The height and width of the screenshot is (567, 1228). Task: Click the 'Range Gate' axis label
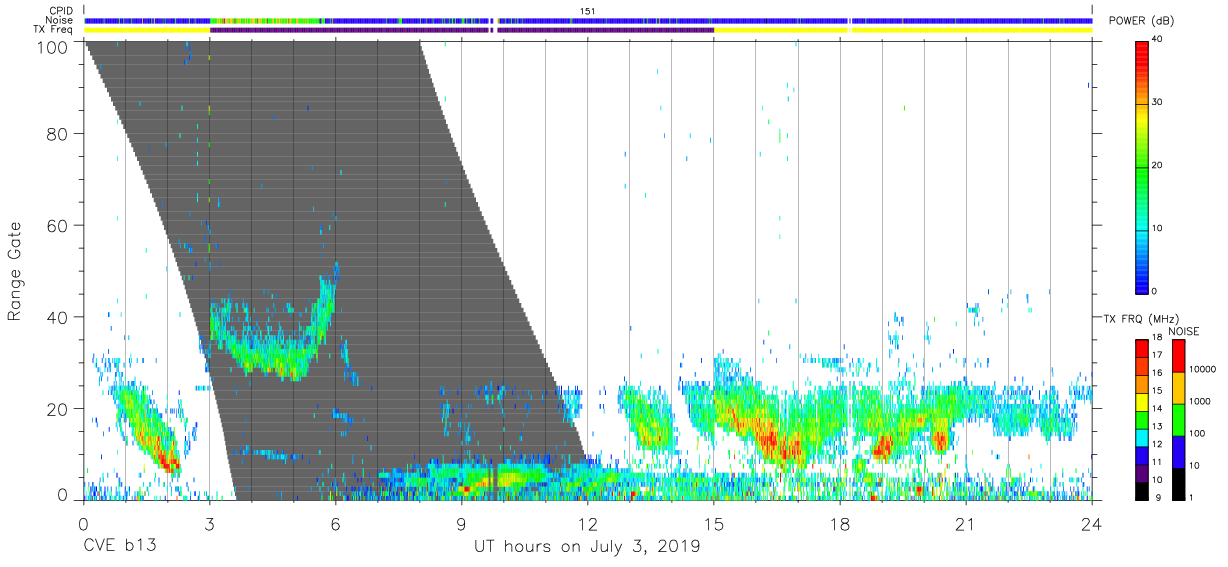[15, 271]
